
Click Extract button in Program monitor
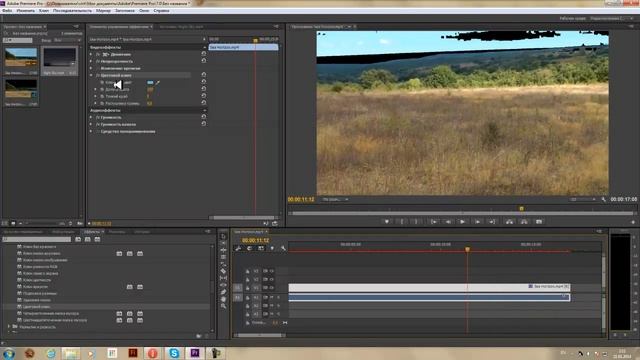click(524, 222)
